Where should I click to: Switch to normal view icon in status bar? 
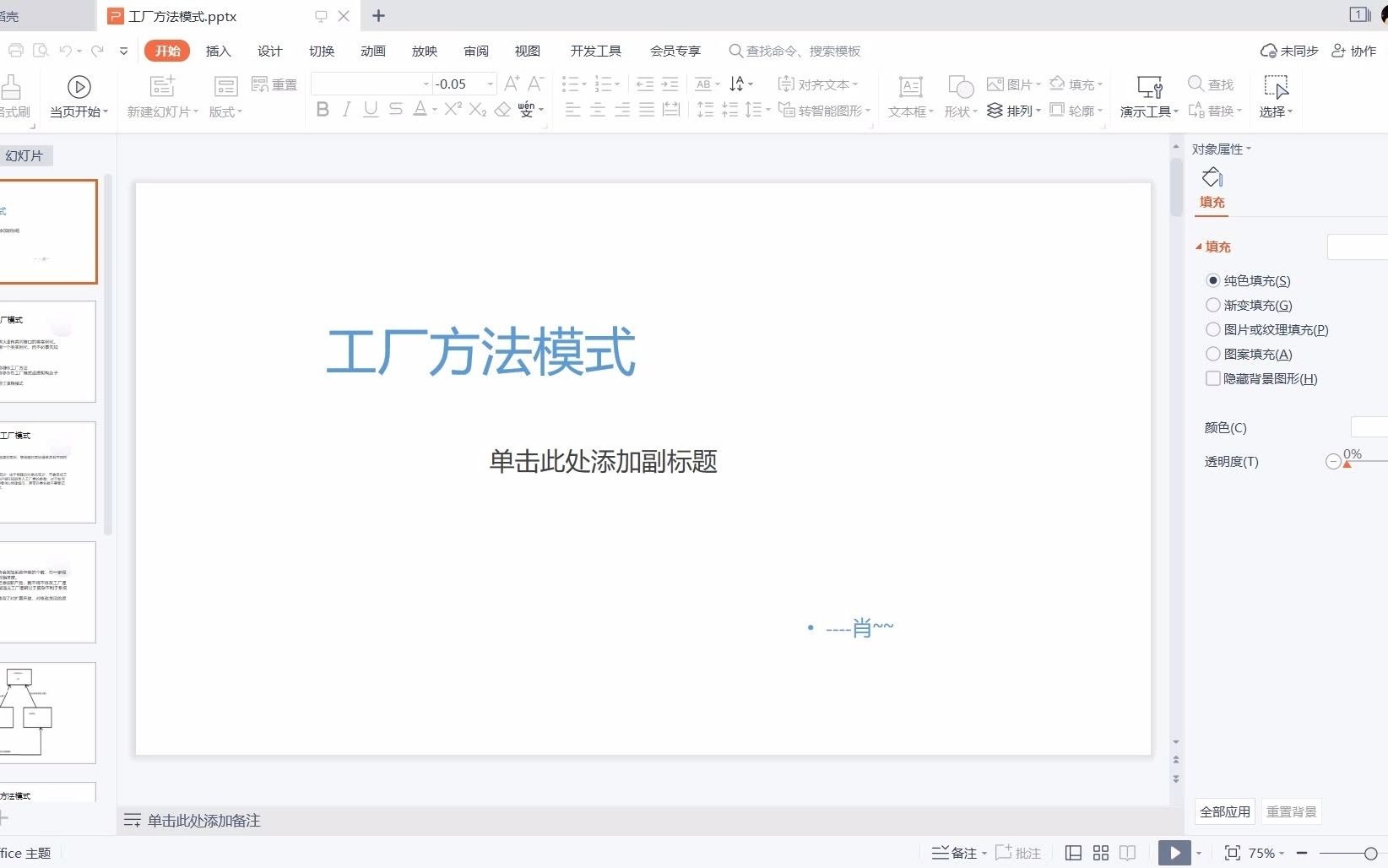coord(1073,853)
